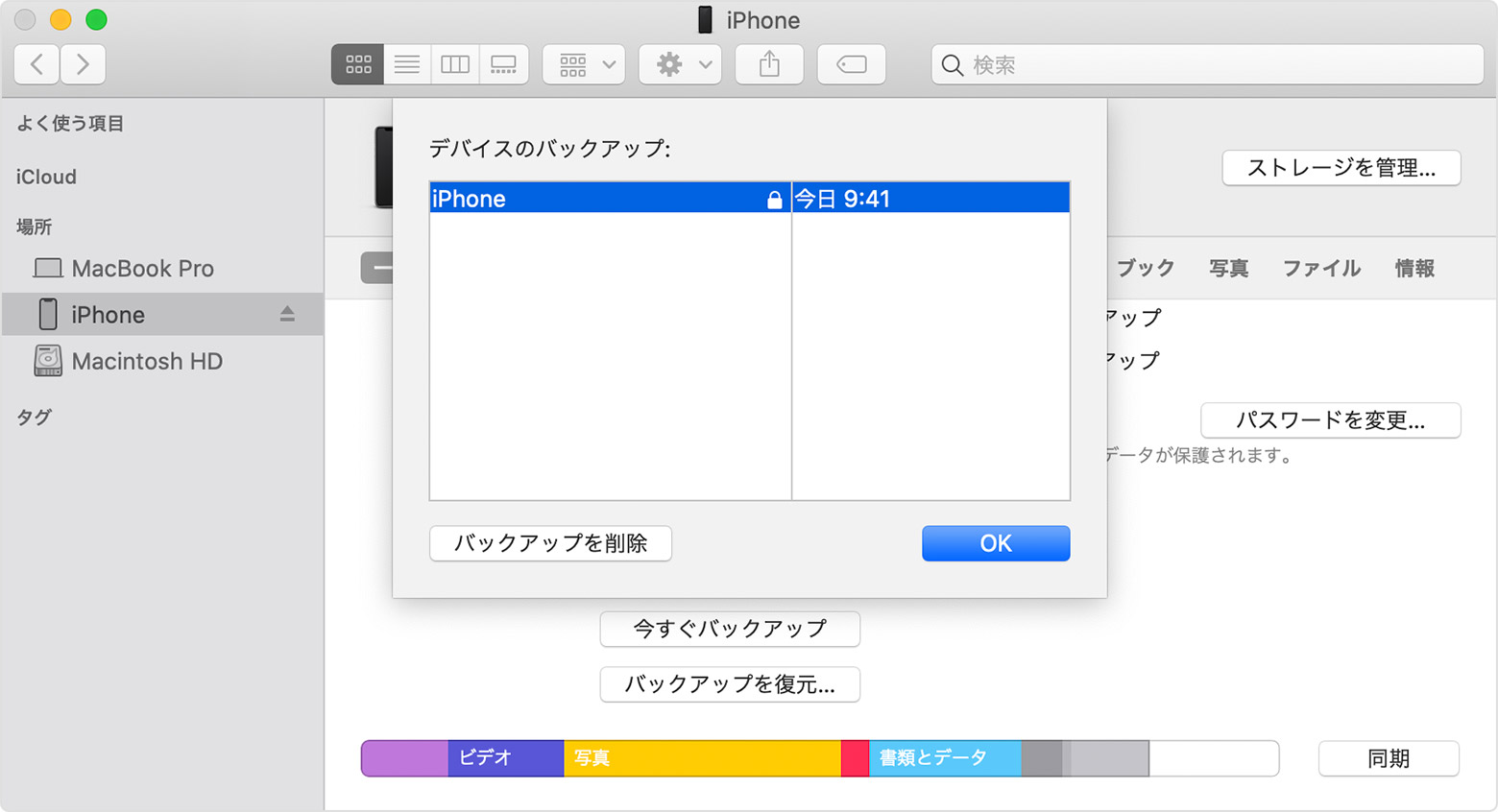The image size is (1498, 812).
Task: Click the よく使う項目 sidebar heading
Action: 70,123
